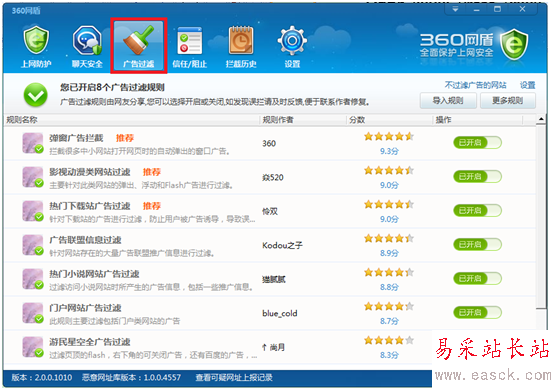Click the 门户网站广告过滤 rule icon

(x=33, y=313)
